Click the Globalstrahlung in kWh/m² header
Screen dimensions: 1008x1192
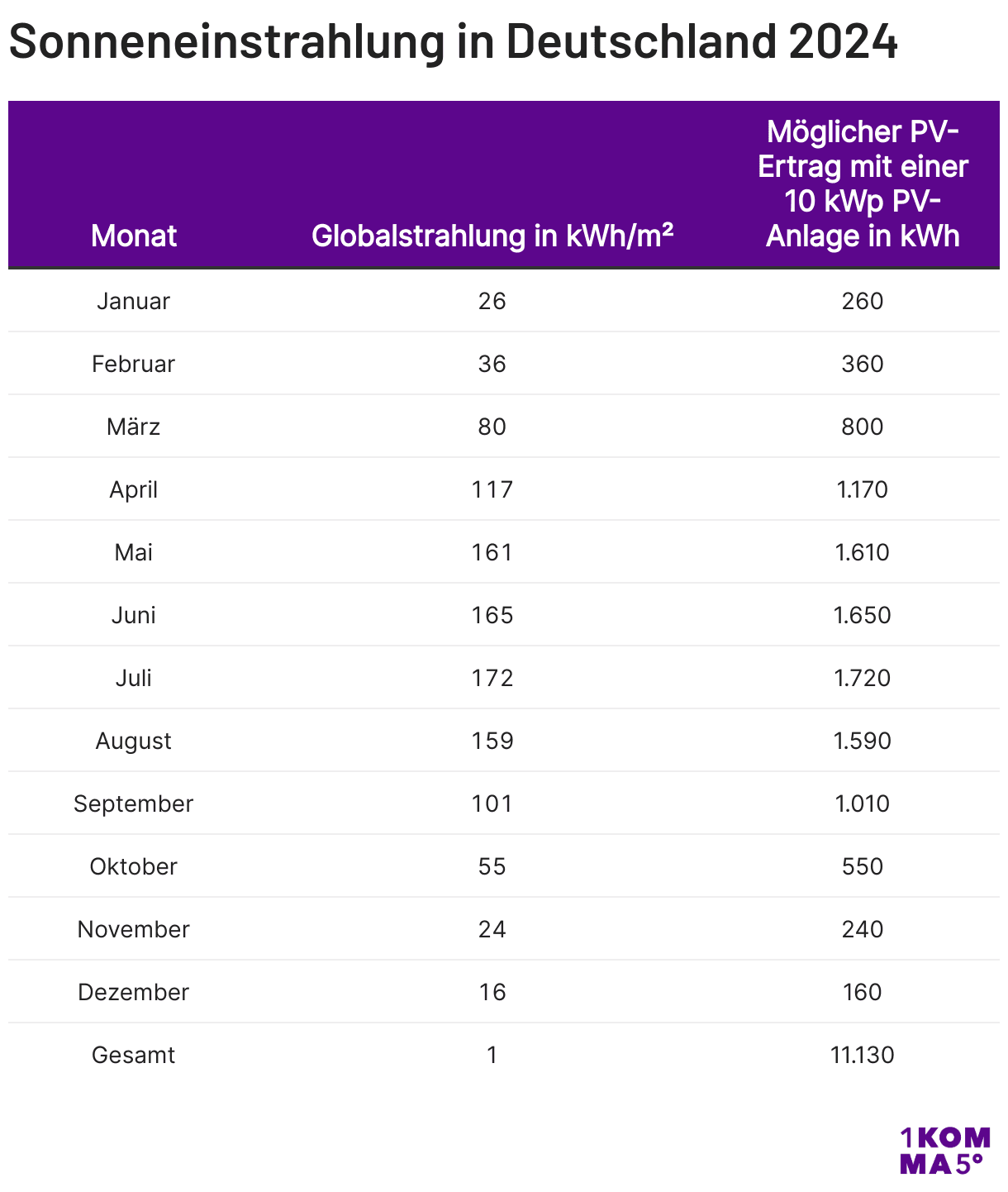click(x=492, y=236)
